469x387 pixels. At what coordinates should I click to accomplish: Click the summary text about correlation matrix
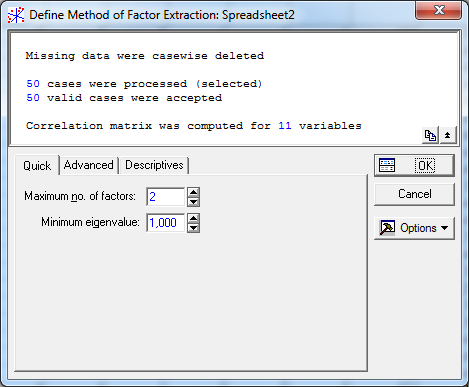(194, 126)
